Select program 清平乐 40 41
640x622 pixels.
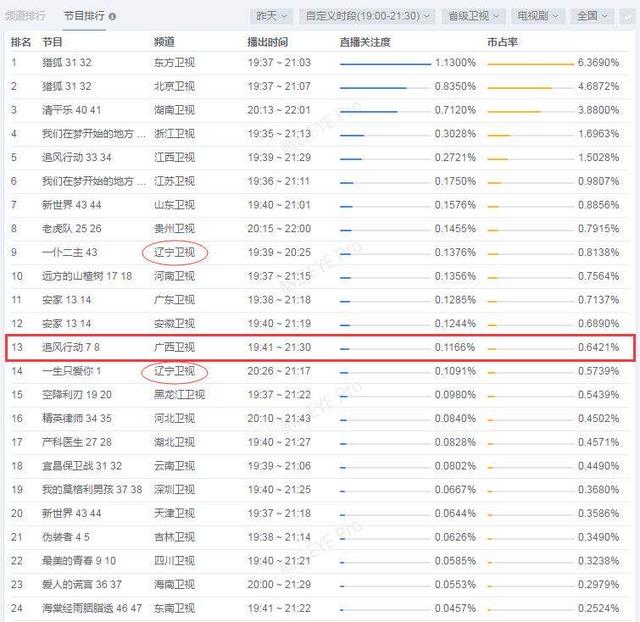71,110
